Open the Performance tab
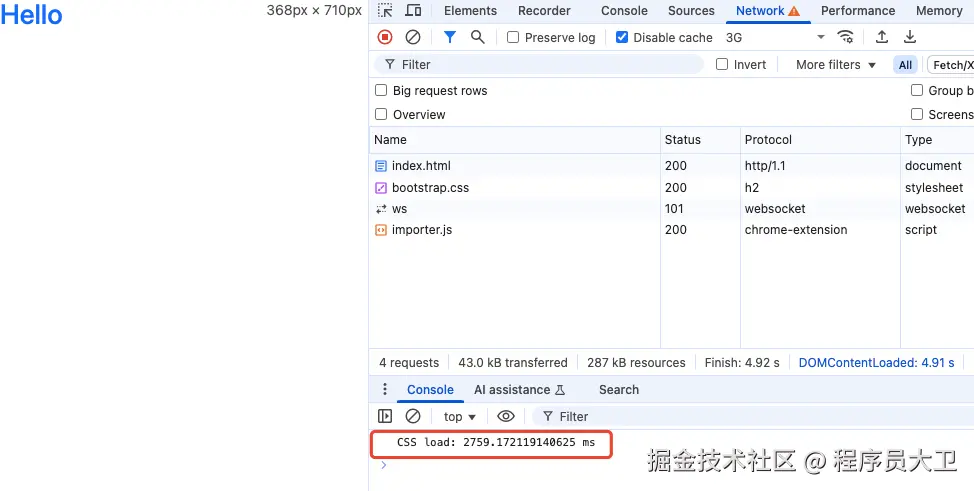Screen dimensions: 974x491 (x=858, y=11)
